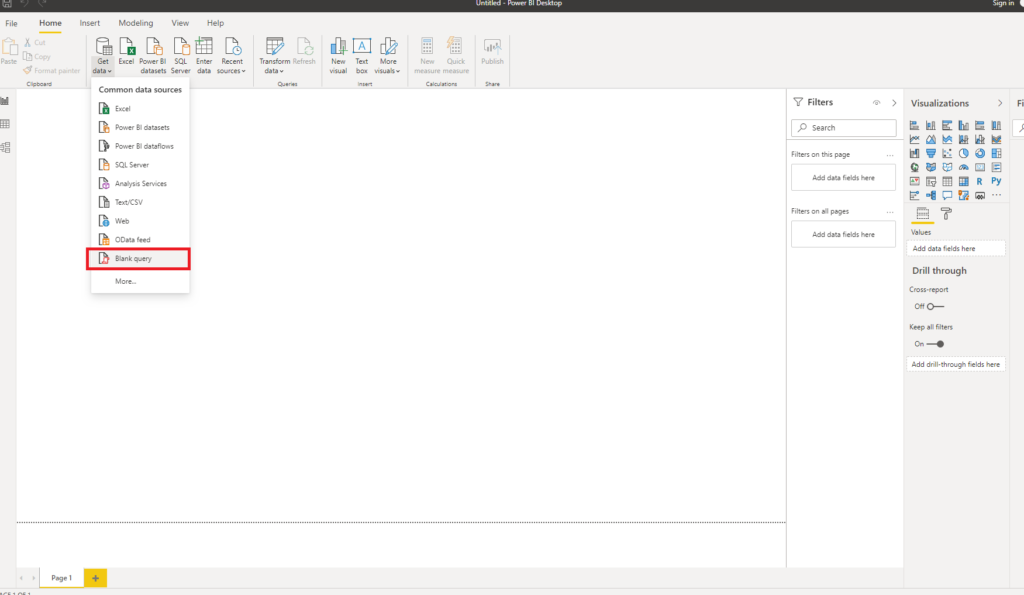Open Filters on all pages options
Viewport: 1024px width, 595px height.
(x=889, y=212)
